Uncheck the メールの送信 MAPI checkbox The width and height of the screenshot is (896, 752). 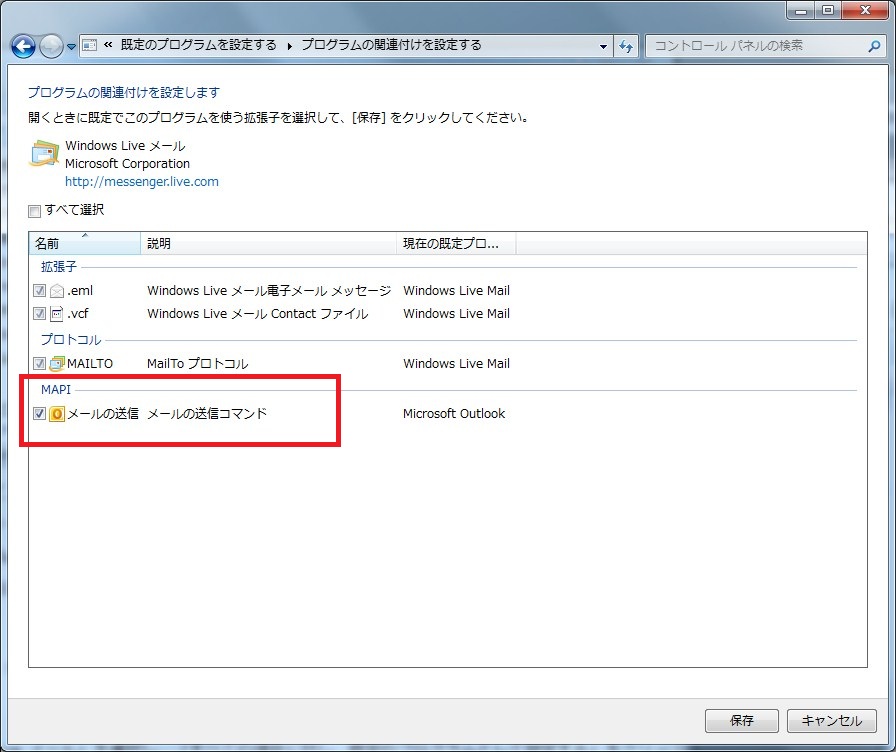point(39,414)
